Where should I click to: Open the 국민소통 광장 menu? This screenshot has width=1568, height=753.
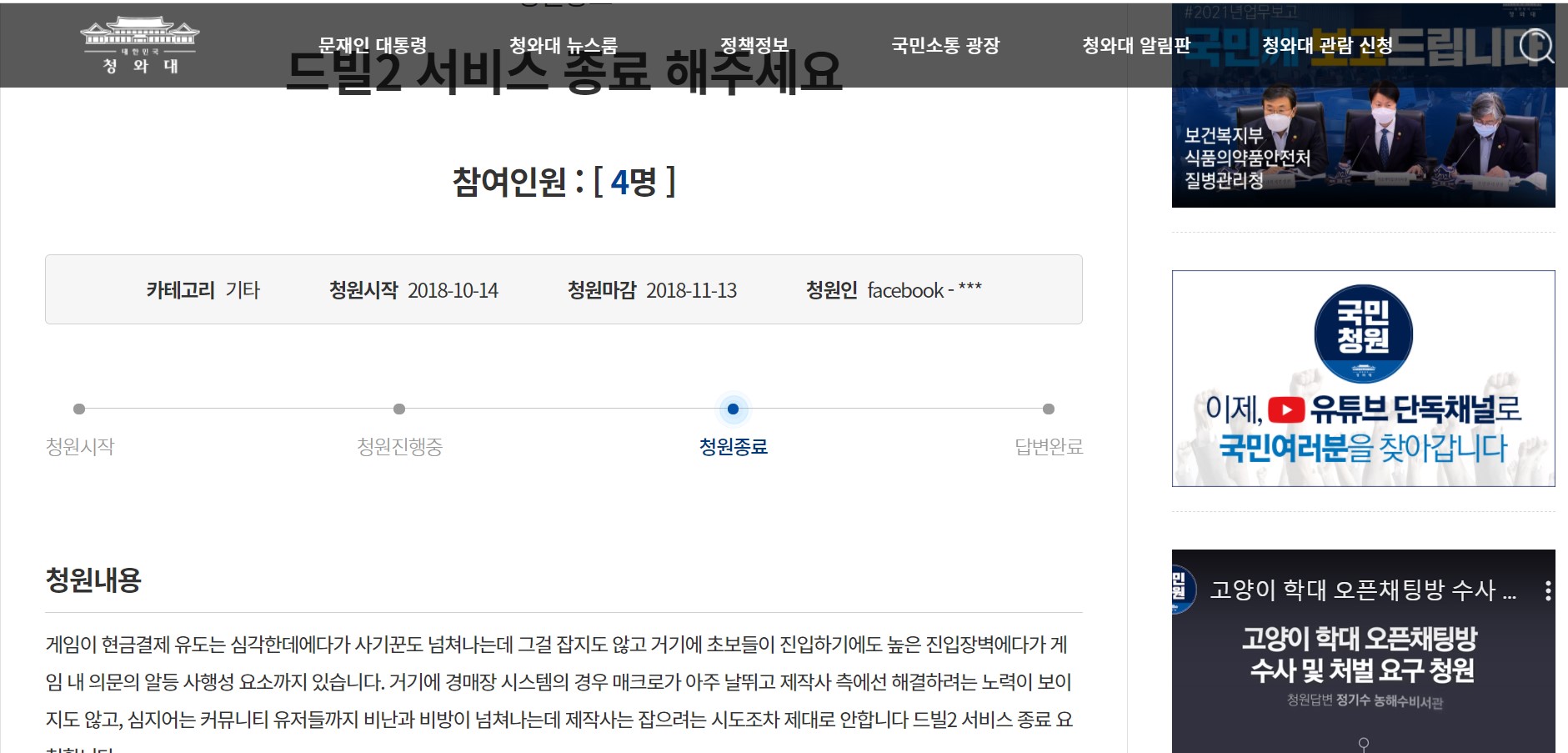coord(945,46)
